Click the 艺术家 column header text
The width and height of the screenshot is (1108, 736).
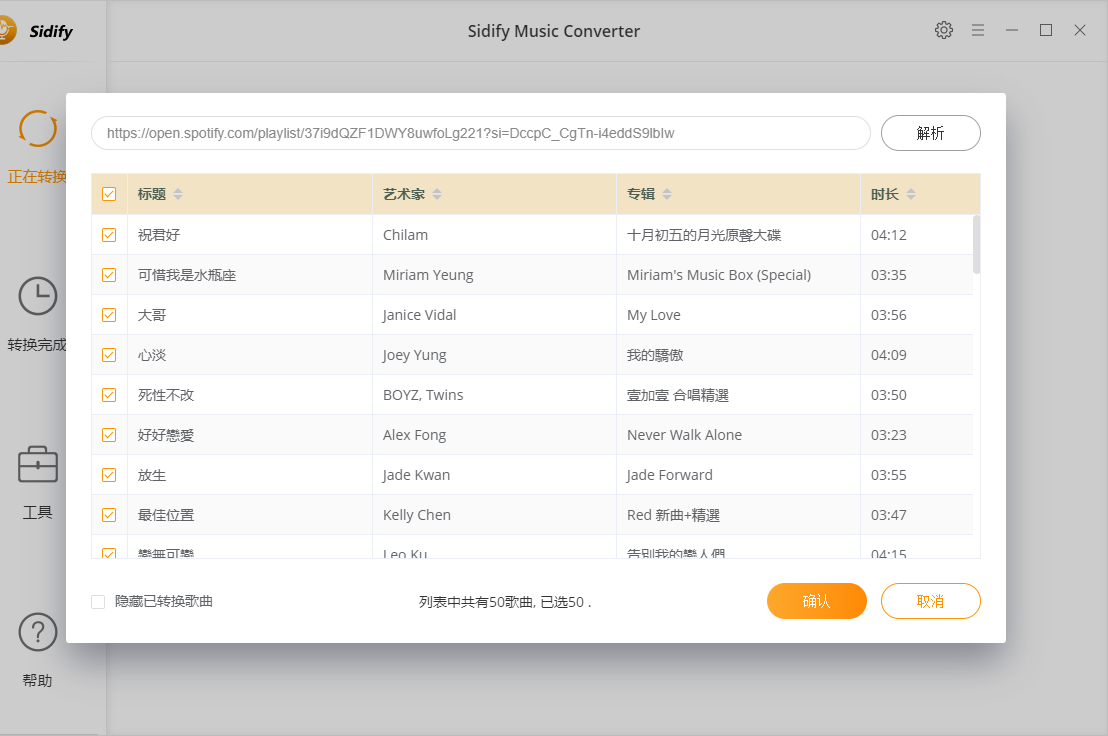tap(404, 194)
